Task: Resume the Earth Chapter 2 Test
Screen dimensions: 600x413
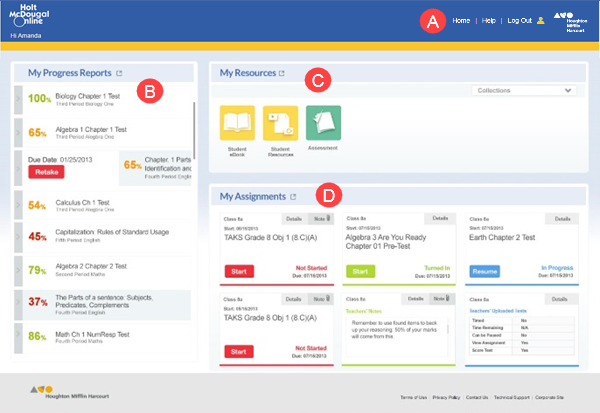Action: pos(484,271)
